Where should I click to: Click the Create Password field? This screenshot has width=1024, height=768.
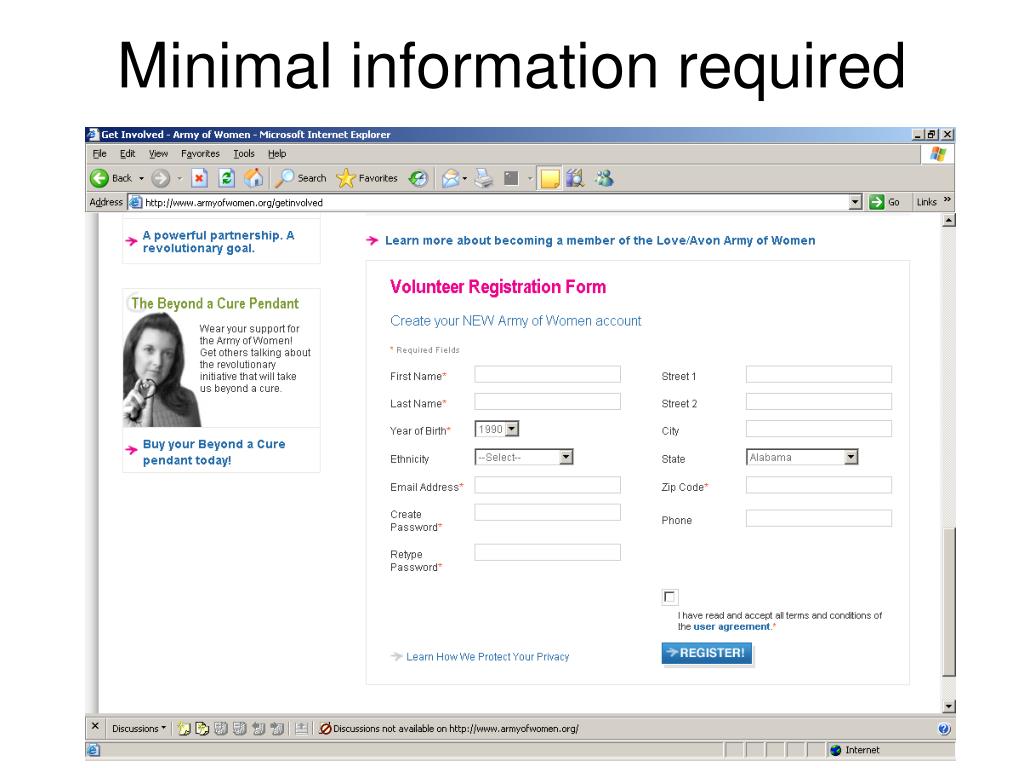[x=547, y=512]
